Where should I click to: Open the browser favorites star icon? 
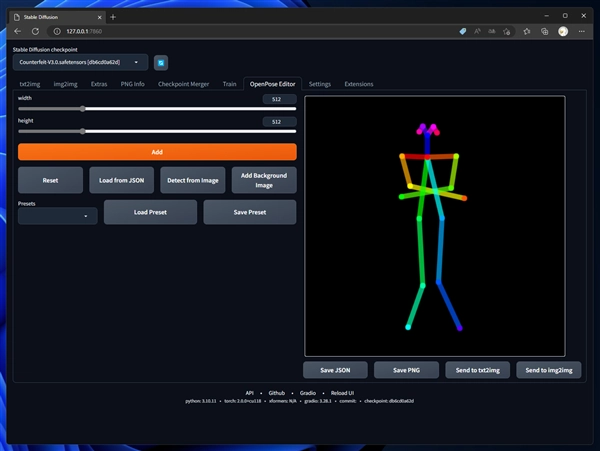[x=527, y=32]
